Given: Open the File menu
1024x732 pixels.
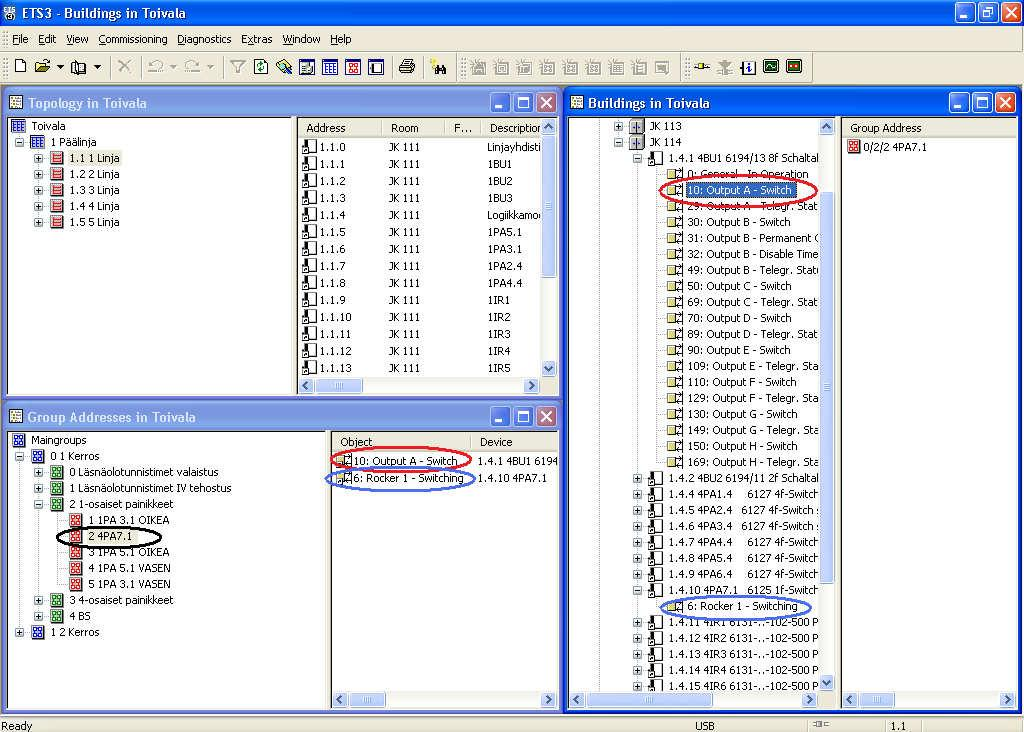Looking at the screenshot, I should click(x=20, y=39).
